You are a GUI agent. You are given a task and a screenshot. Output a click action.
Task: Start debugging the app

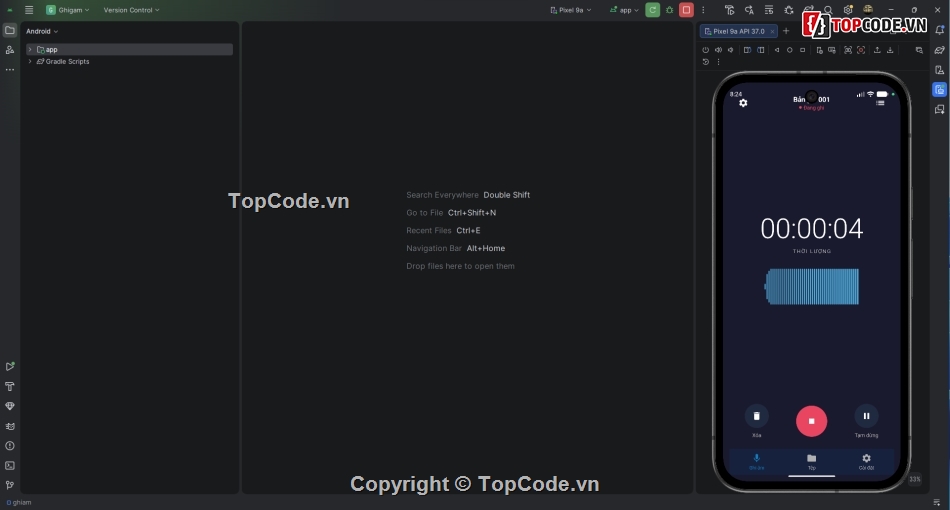pyautogui.click(x=669, y=10)
